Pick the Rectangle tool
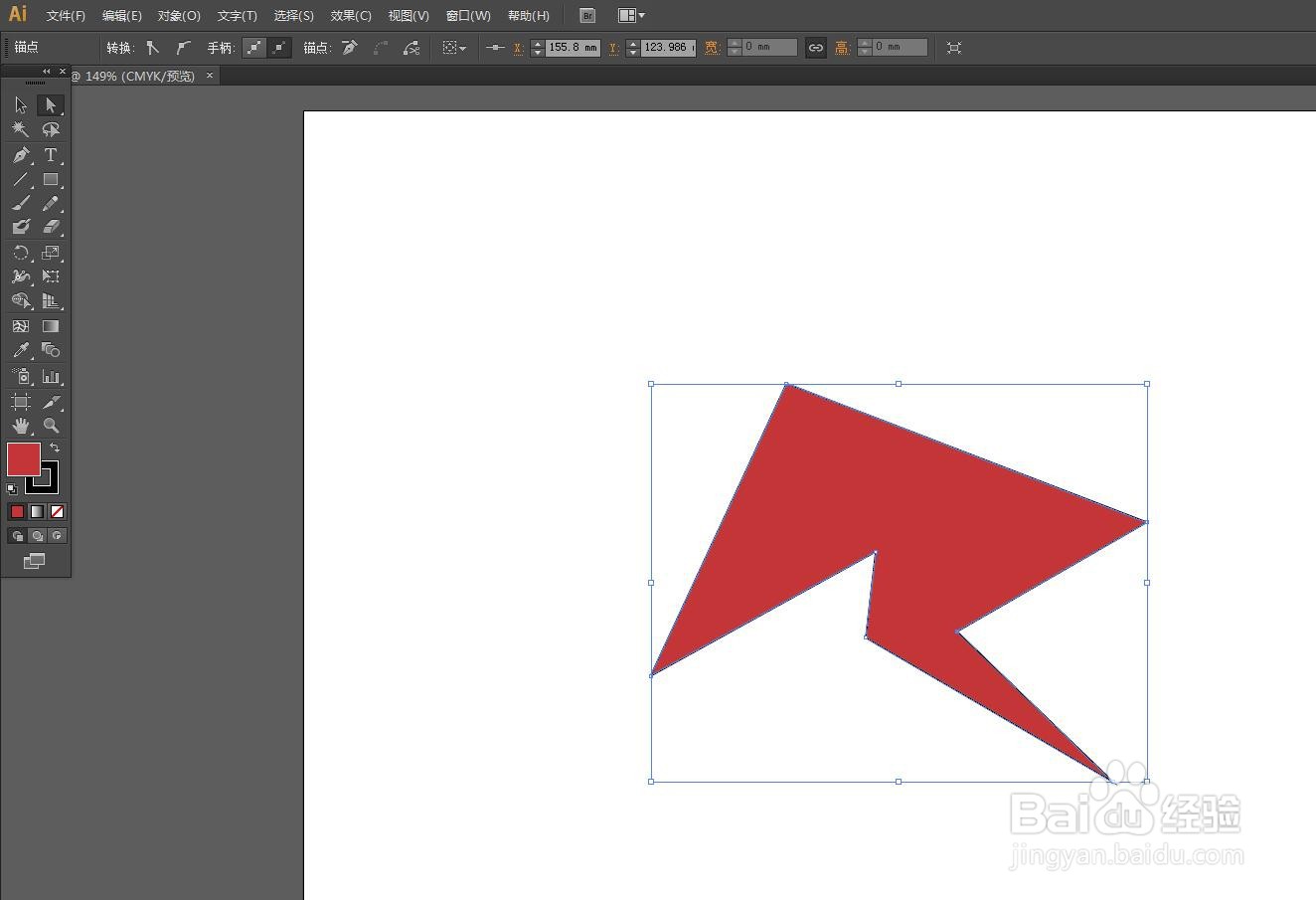This screenshot has height=900, width=1316. pos(51,180)
